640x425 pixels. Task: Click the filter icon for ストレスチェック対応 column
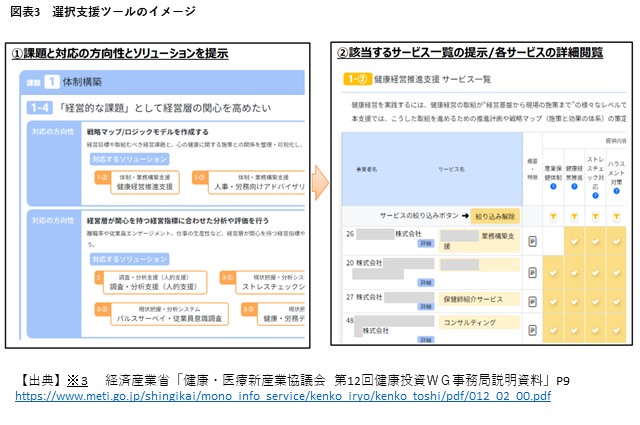(x=596, y=217)
